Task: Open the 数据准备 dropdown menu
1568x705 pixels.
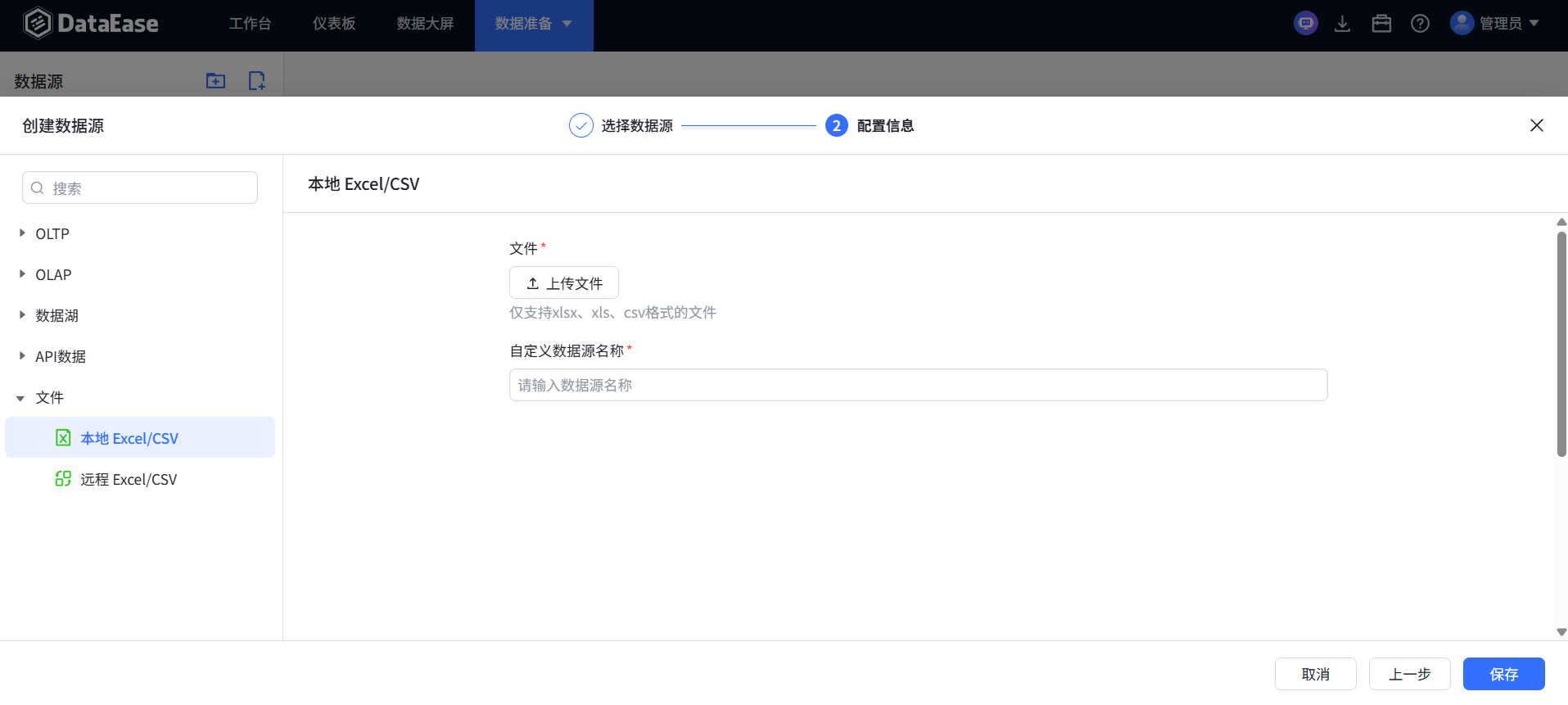Action: click(x=534, y=25)
